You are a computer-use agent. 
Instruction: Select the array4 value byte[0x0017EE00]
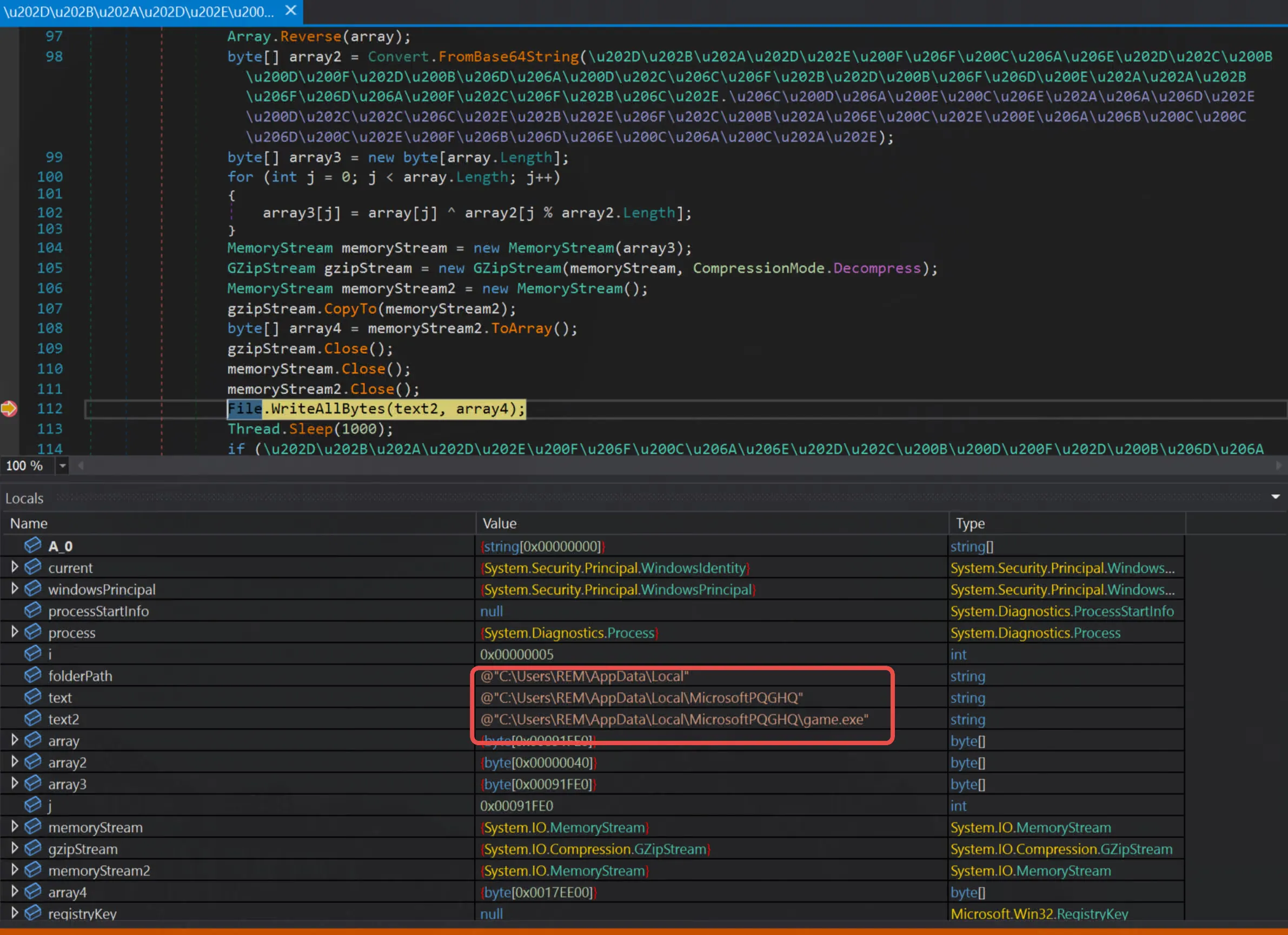click(539, 892)
